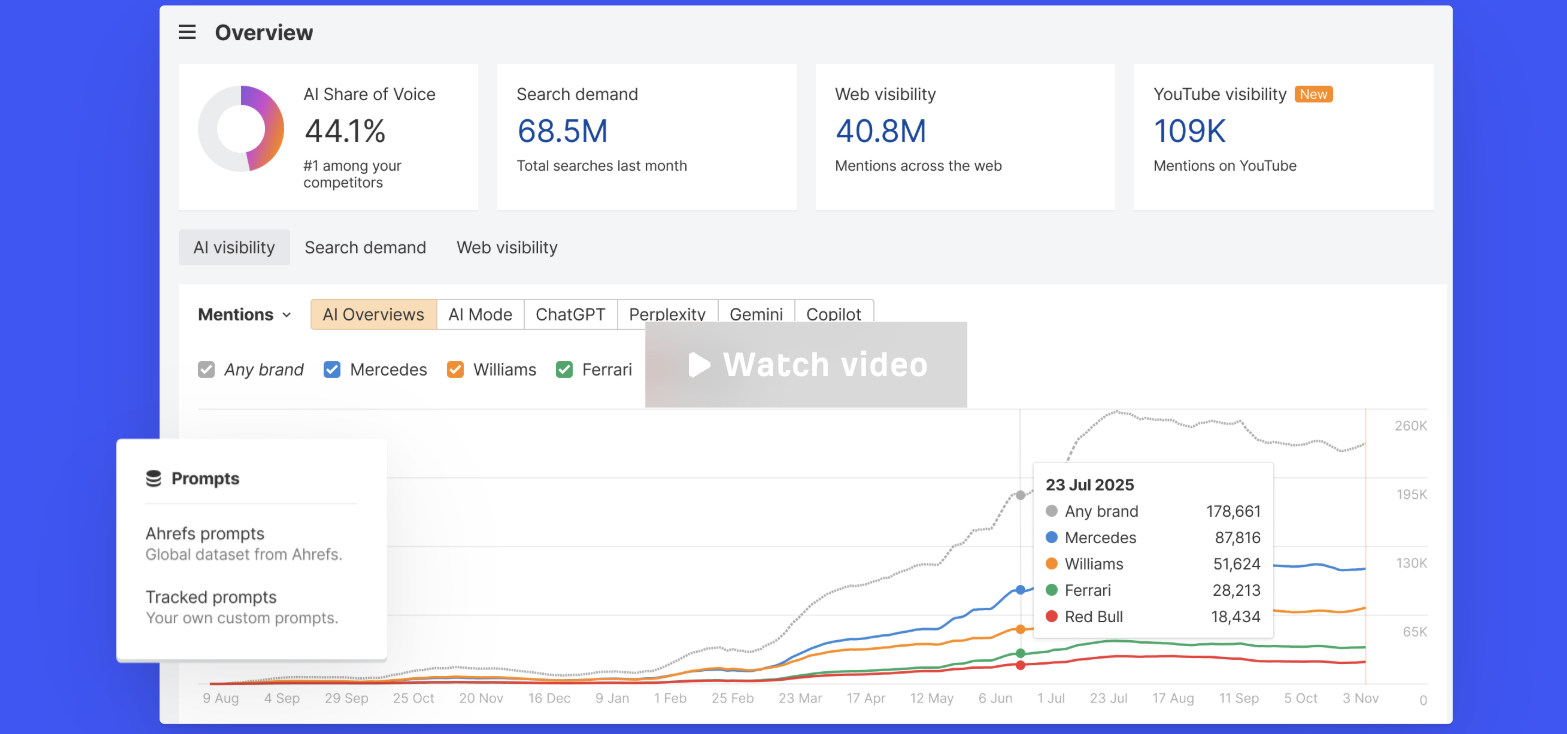Click the red Red Bull swatch in the tooltip
Screen dimensions: 1567x734
click(x=1051, y=617)
